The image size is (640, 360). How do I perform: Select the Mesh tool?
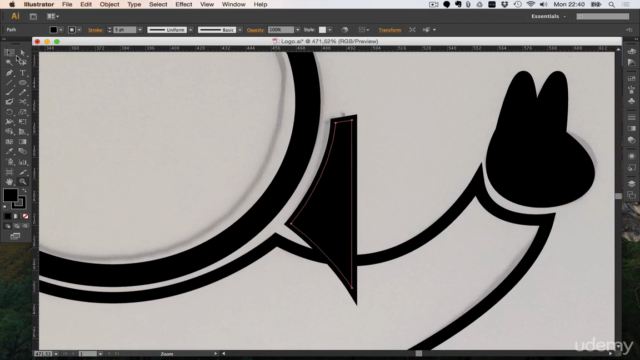9,142
